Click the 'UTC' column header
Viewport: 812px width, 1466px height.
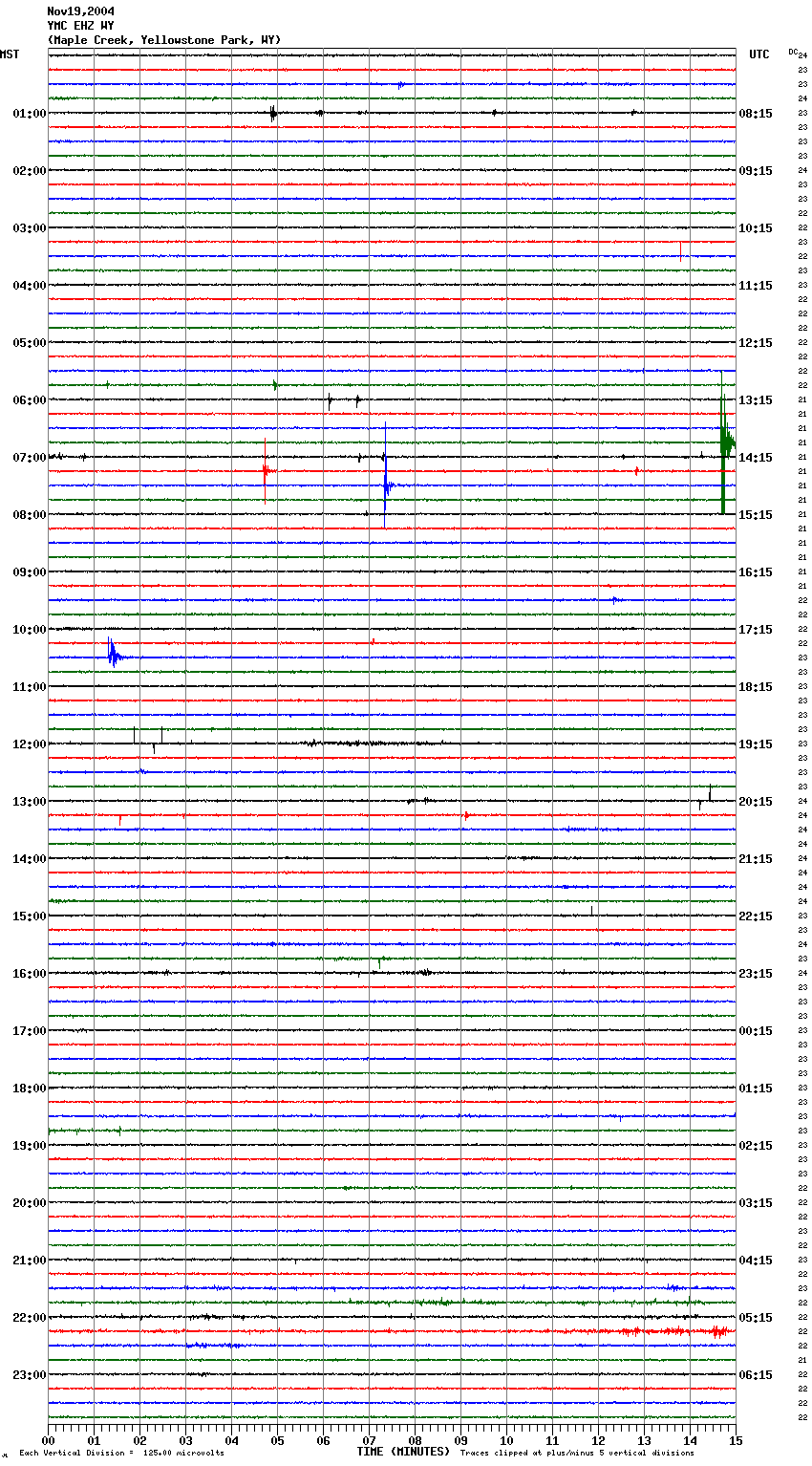click(759, 54)
